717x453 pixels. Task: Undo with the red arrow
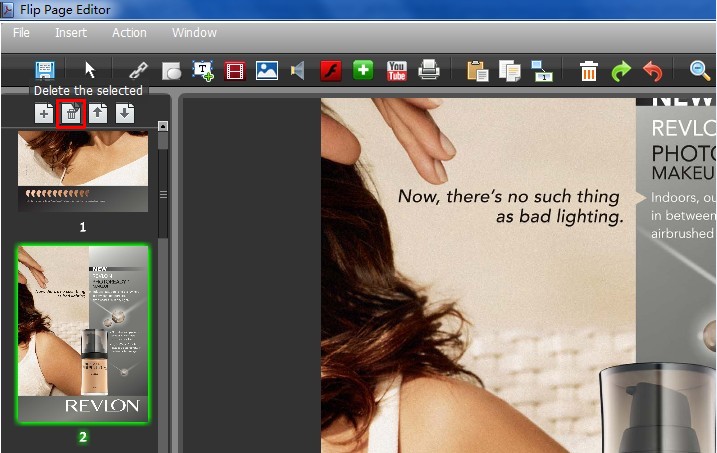(653, 71)
